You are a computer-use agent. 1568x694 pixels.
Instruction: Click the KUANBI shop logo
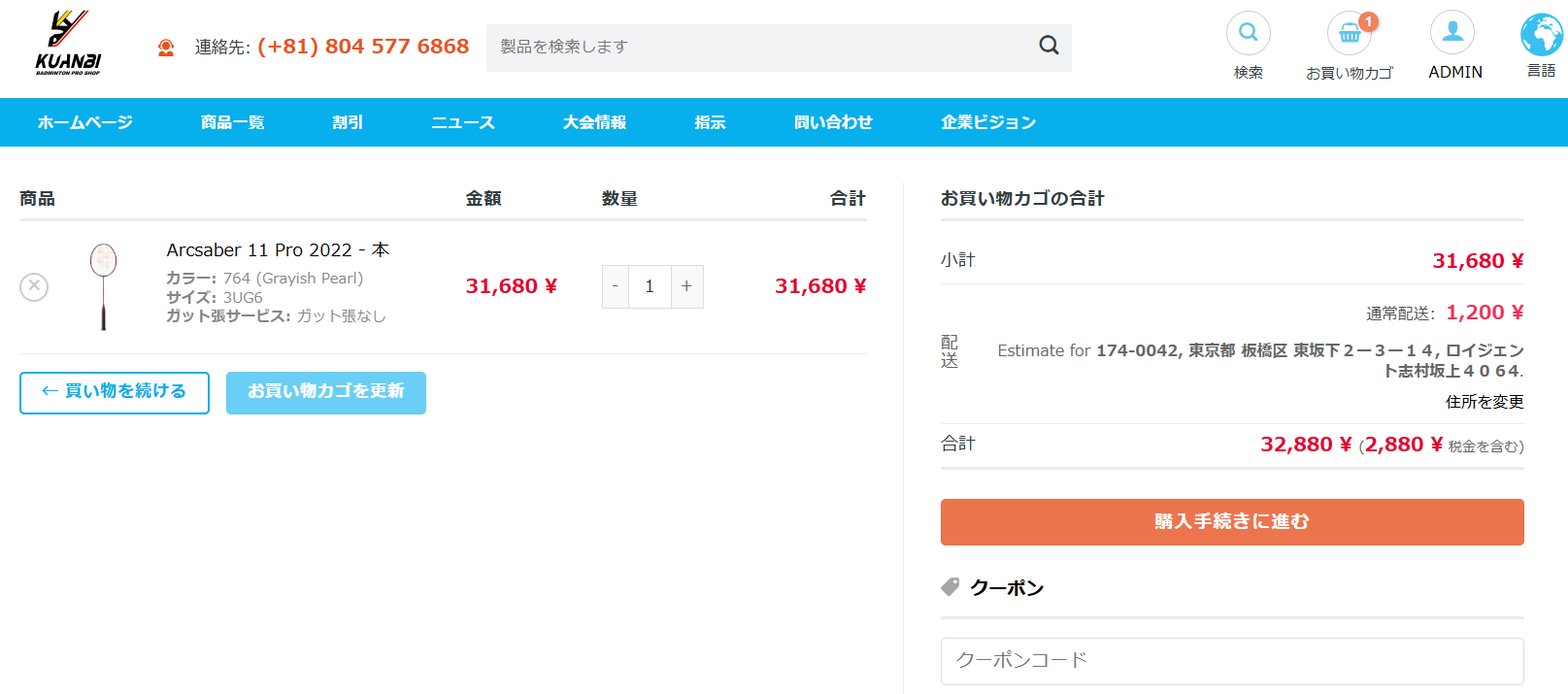tap(68, 44)
